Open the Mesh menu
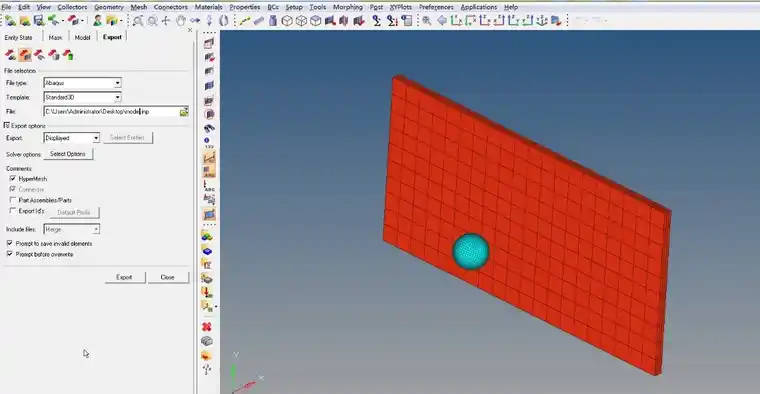 pyautogui.click(x=139, y=7)
